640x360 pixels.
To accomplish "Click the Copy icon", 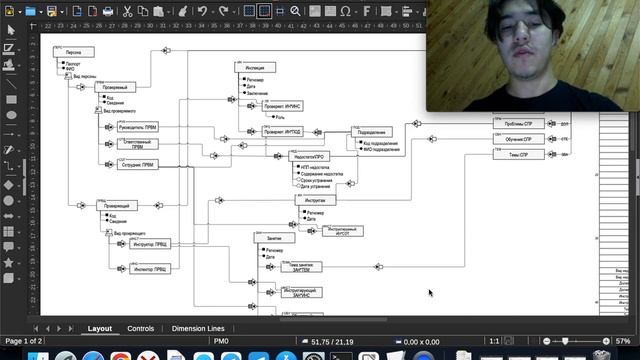I will pyautogui.click(x=143, y=11).
